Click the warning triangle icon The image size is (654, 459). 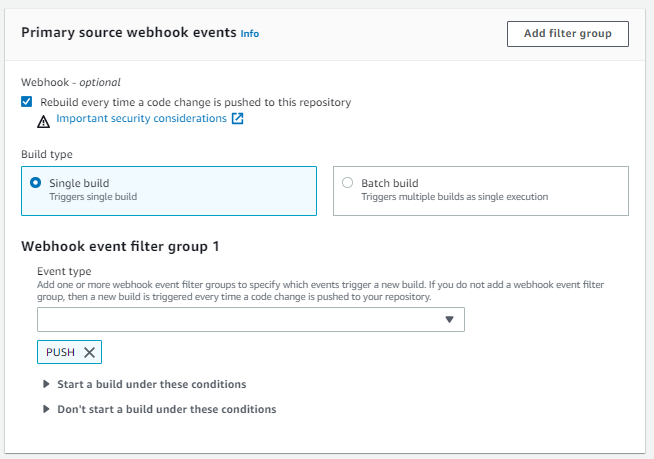click(x=43, y=122)
